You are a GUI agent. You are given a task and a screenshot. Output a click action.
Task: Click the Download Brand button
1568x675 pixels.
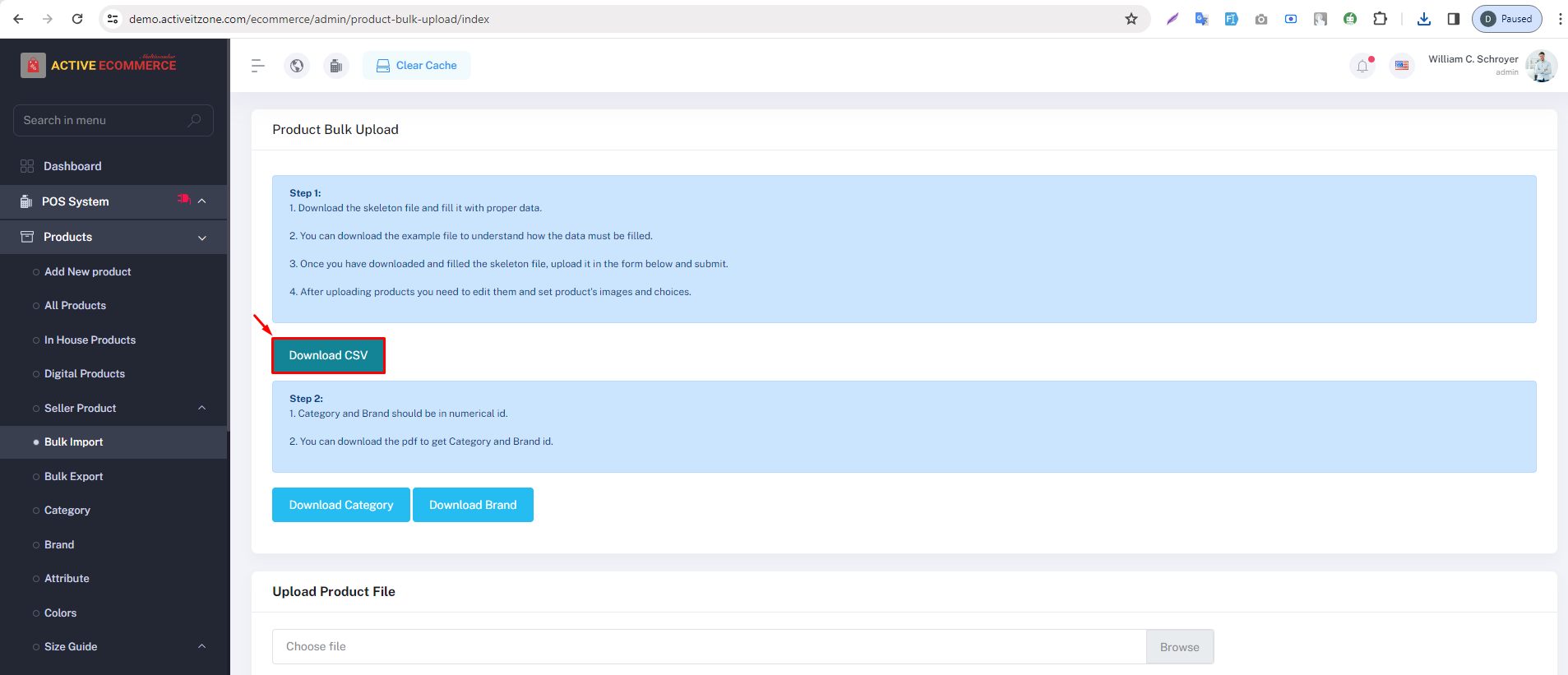(473, 505)
